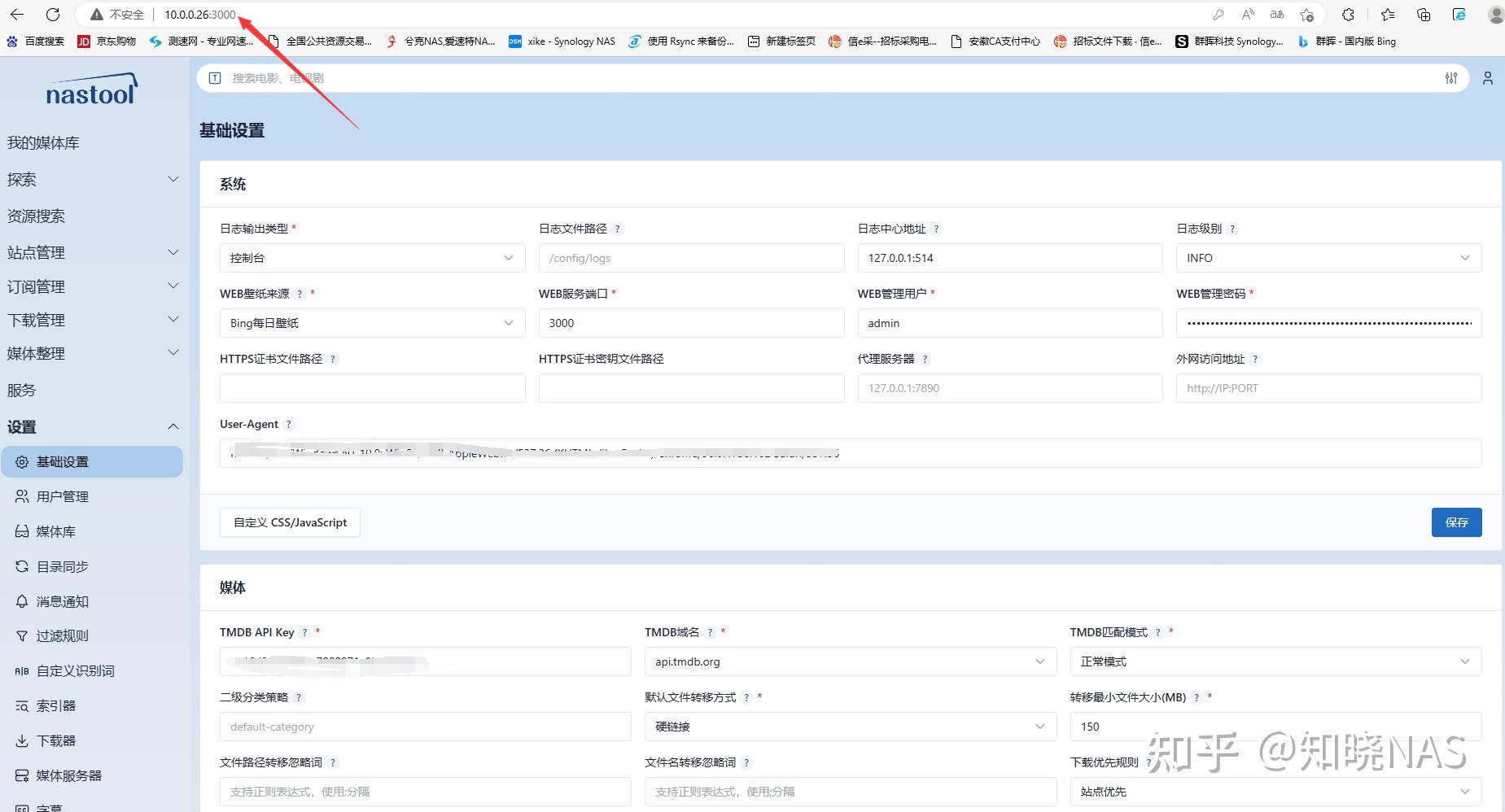Click the 媒体服务器 server icon
The image size is (1505, 812).
pos(22,775)
